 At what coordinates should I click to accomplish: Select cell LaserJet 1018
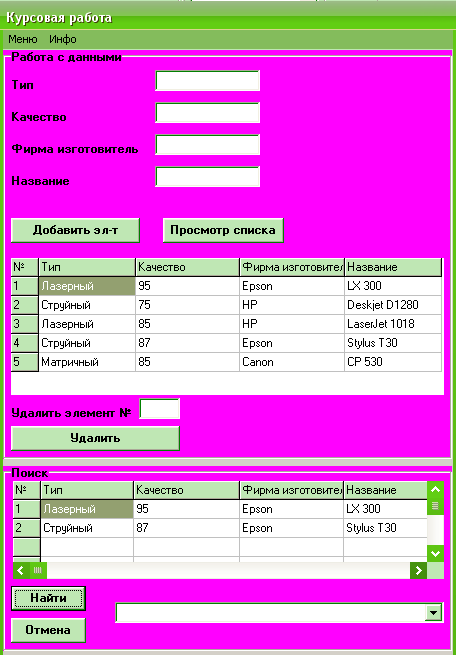click(393, 324)
